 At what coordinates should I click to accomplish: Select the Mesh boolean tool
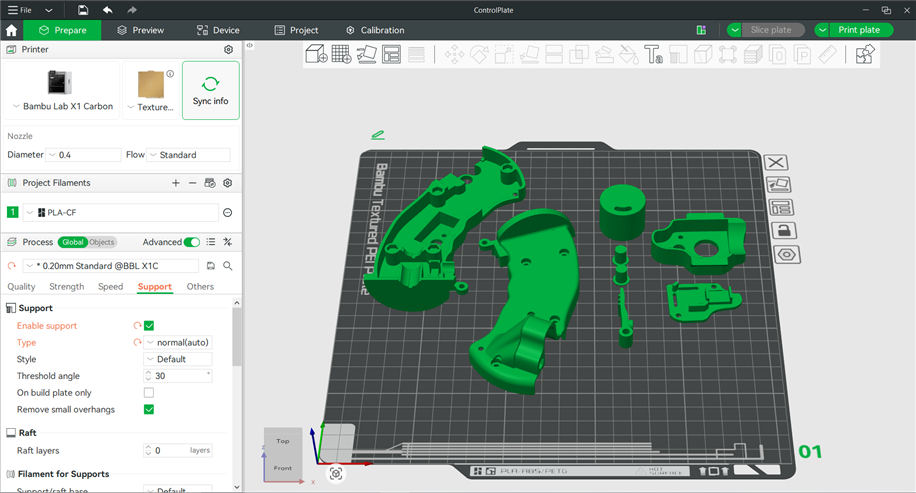(x=579, y=55)
